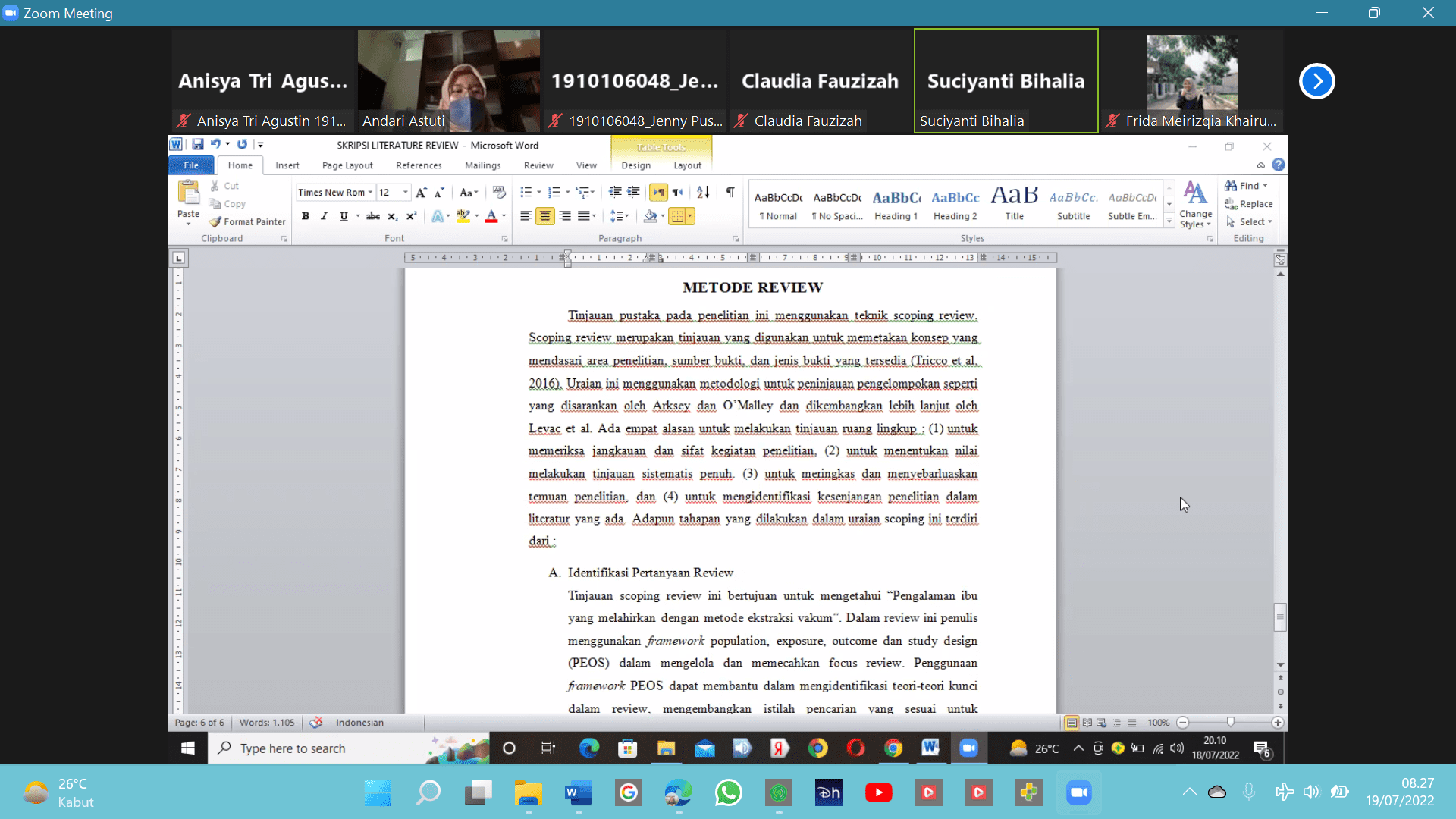Toggle Strikethrough formatting

373,216
